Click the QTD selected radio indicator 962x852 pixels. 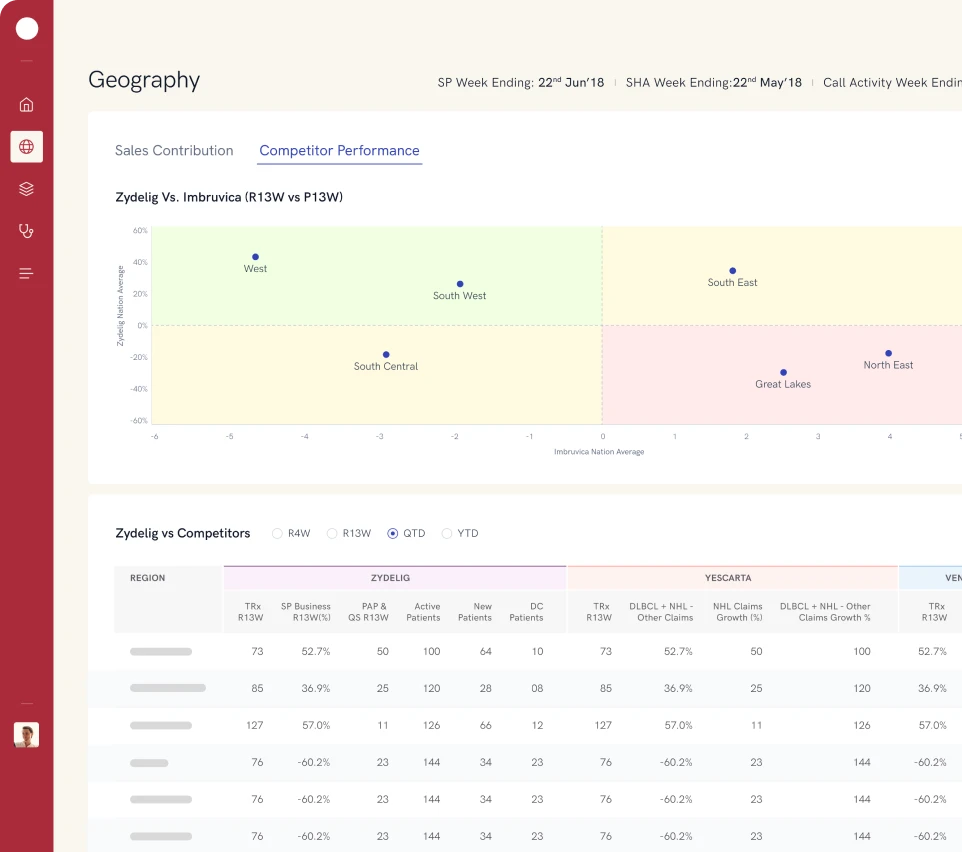coord(393,533)
